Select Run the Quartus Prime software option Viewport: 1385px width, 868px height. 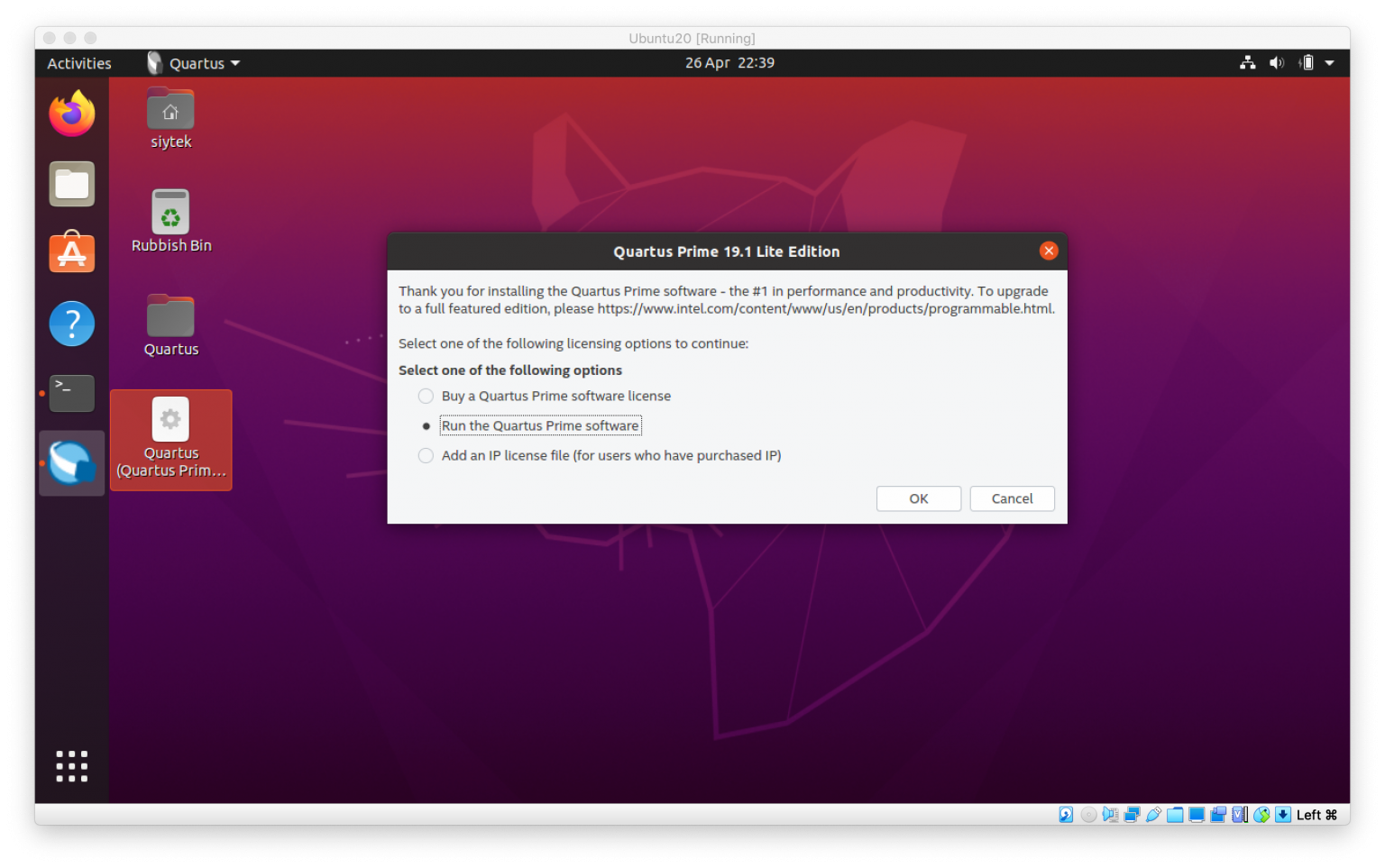pos(426,426)
